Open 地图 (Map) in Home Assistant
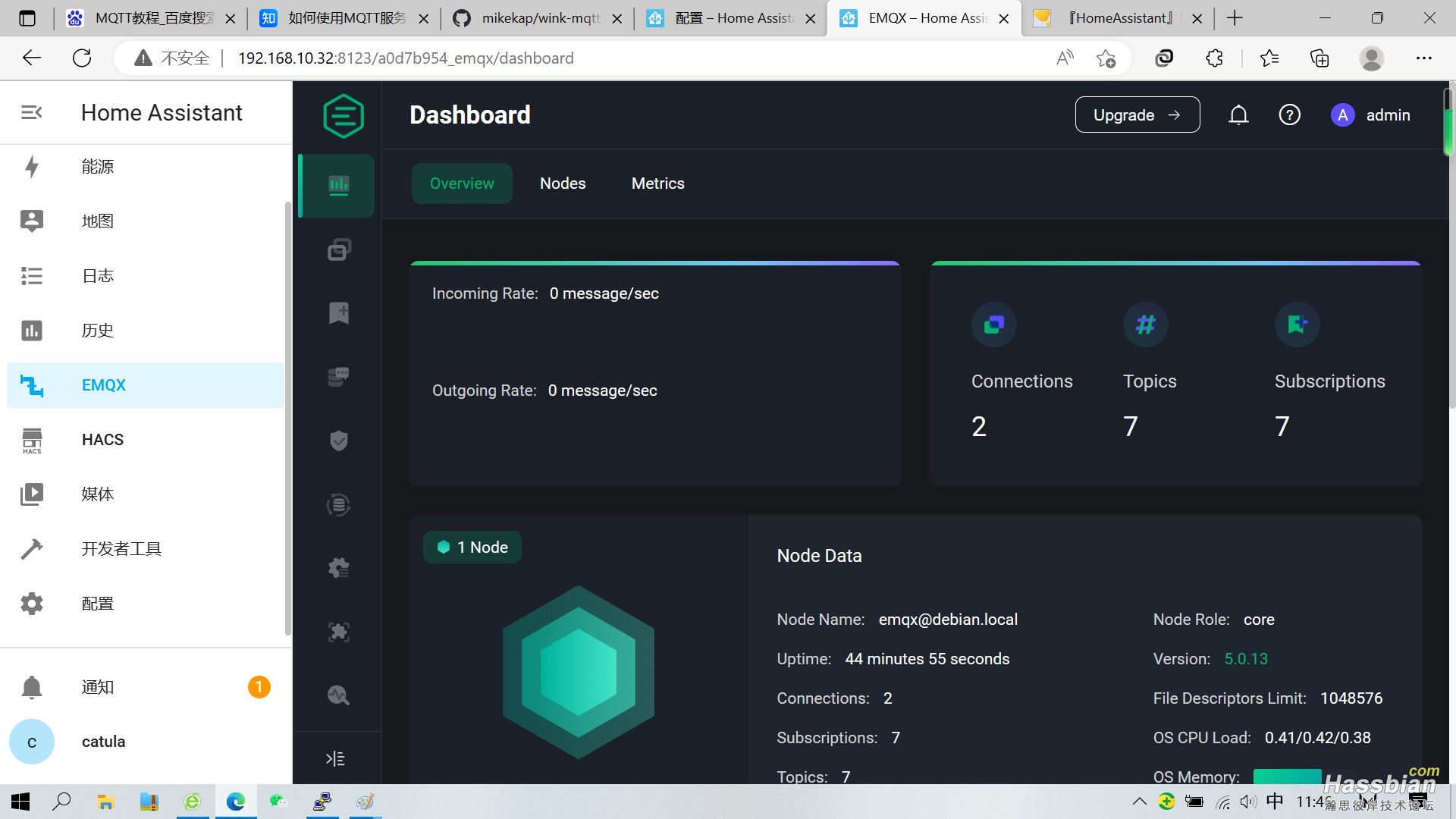 tap(145, 221)
